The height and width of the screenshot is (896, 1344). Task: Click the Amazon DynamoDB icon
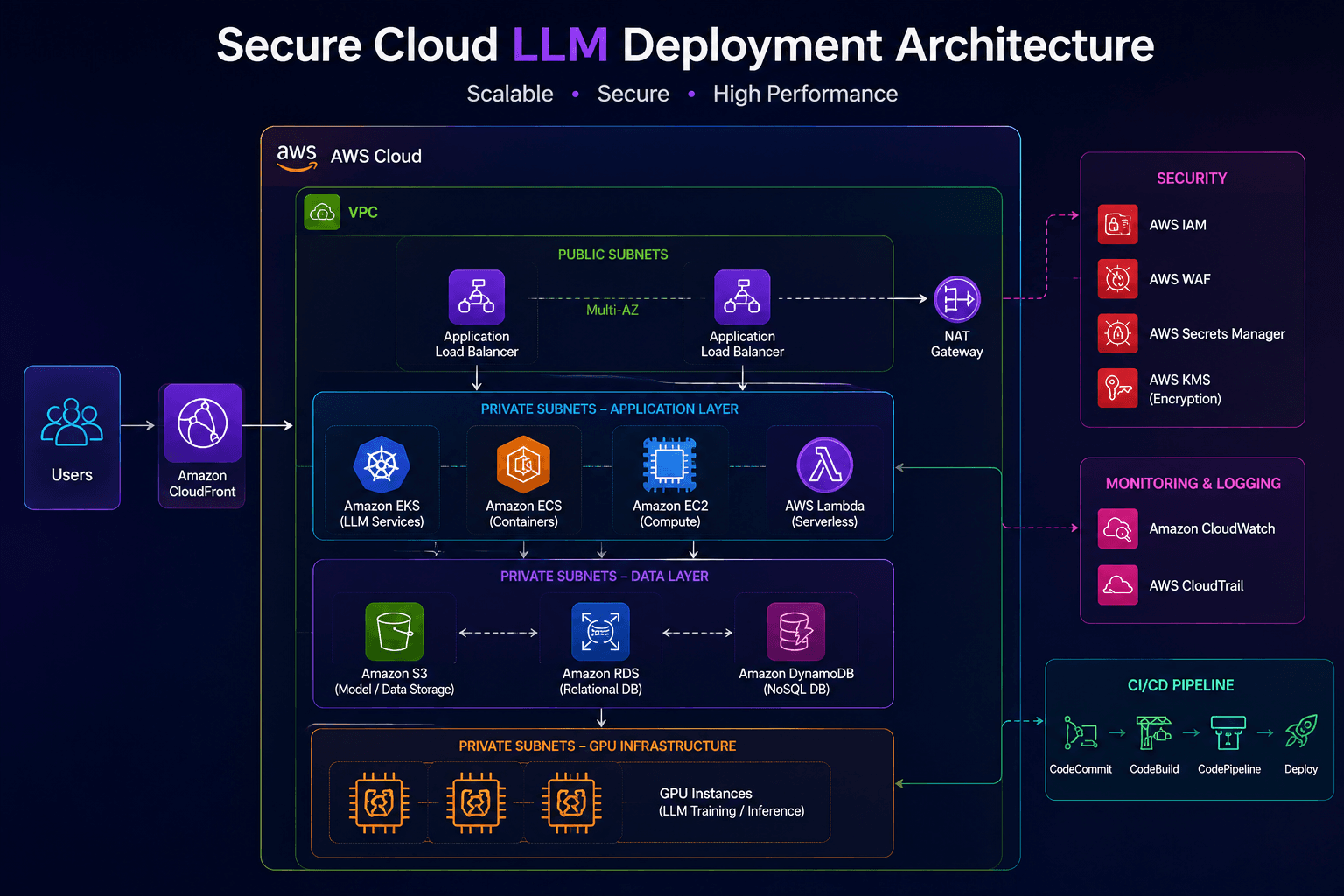795,631
